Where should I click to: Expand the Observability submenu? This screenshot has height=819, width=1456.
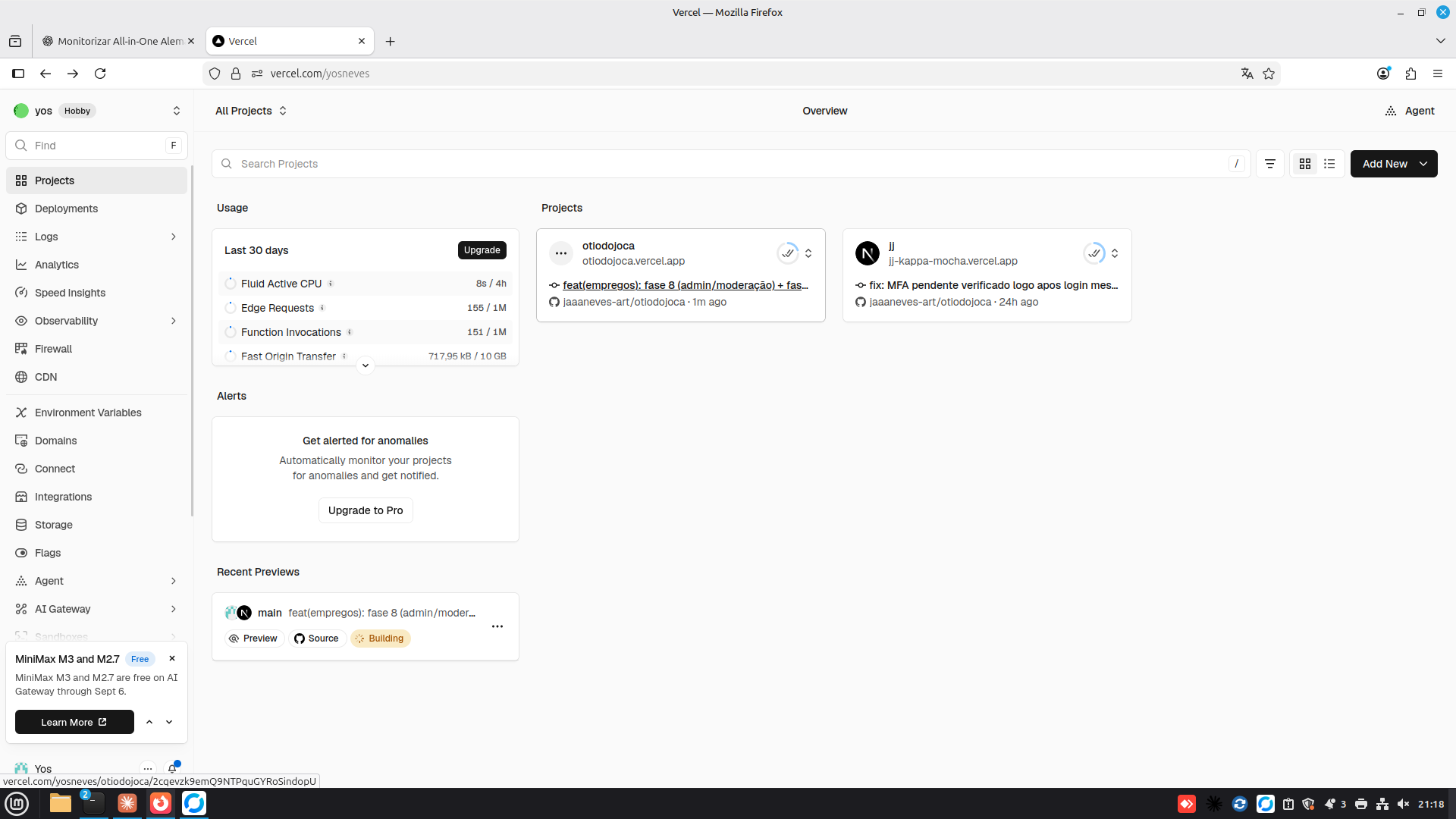click(174, 321)
